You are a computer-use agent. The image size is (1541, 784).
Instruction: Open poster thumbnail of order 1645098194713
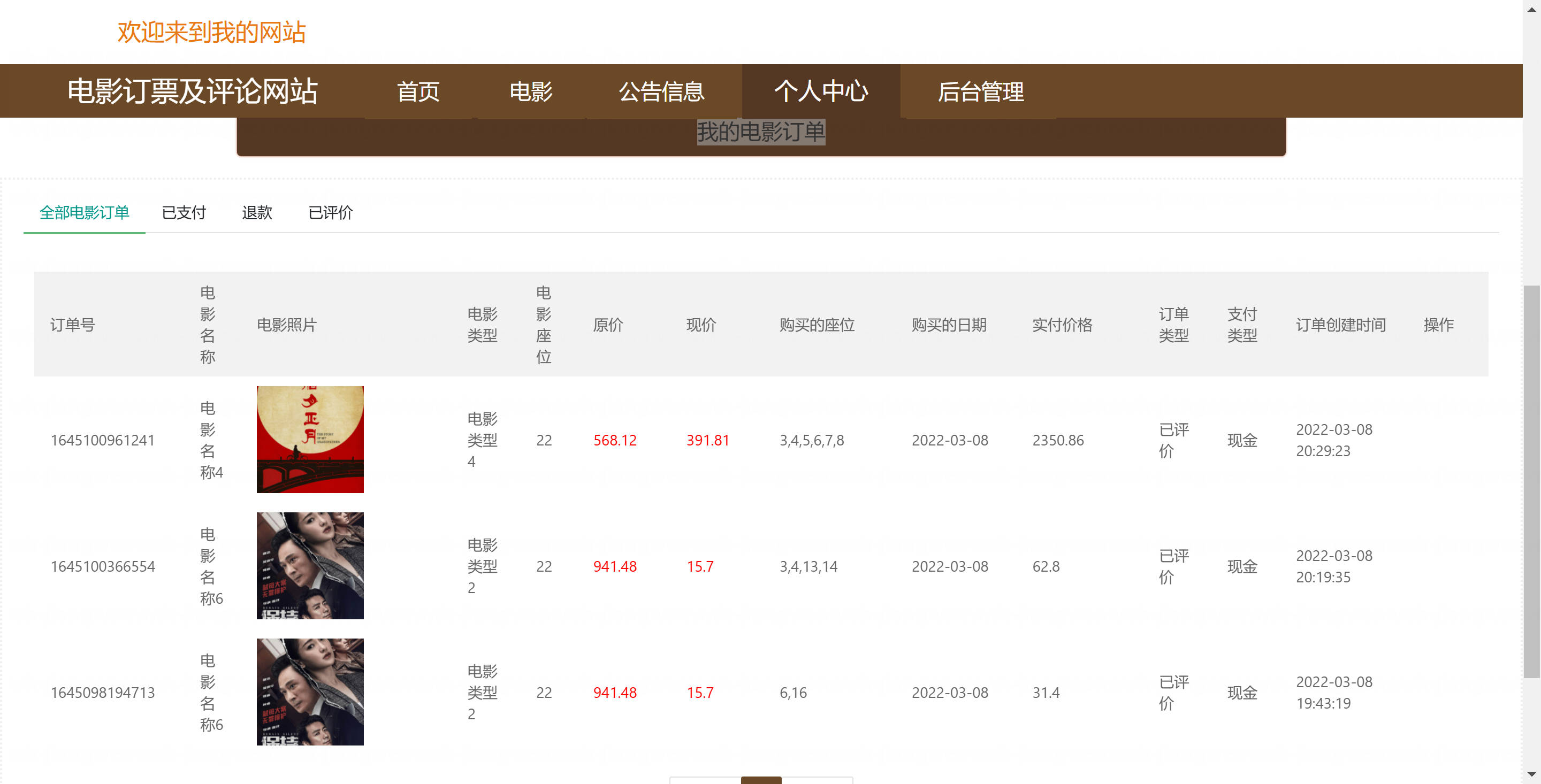[x=310, y=692]
